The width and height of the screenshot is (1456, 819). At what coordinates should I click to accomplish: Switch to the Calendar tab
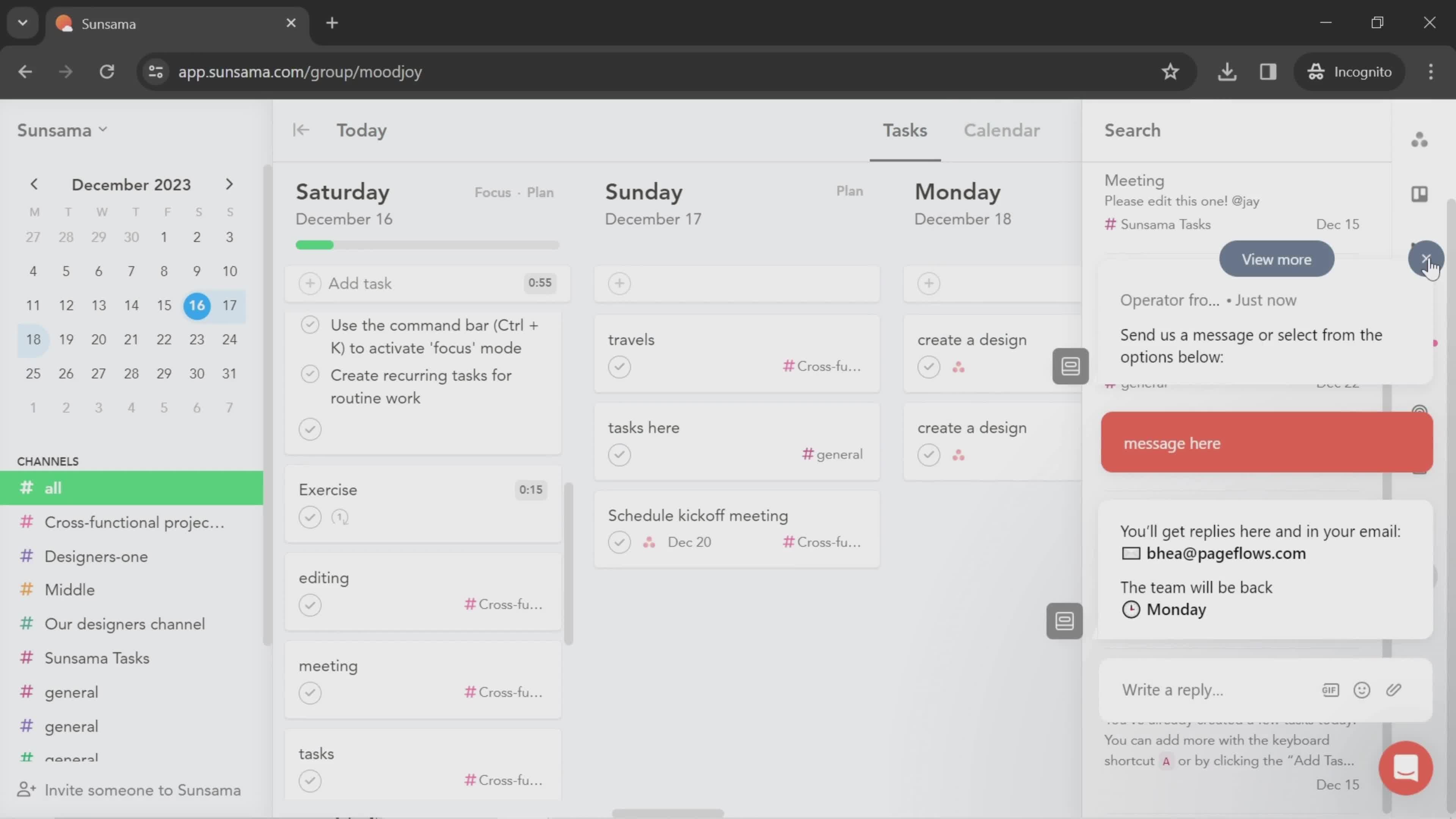[x=1001, y=130]
